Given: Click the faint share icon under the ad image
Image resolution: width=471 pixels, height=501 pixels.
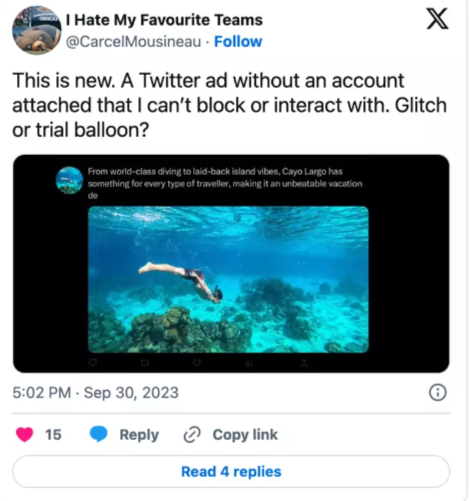Looking at the screenshot, I should tap(304, 363).
